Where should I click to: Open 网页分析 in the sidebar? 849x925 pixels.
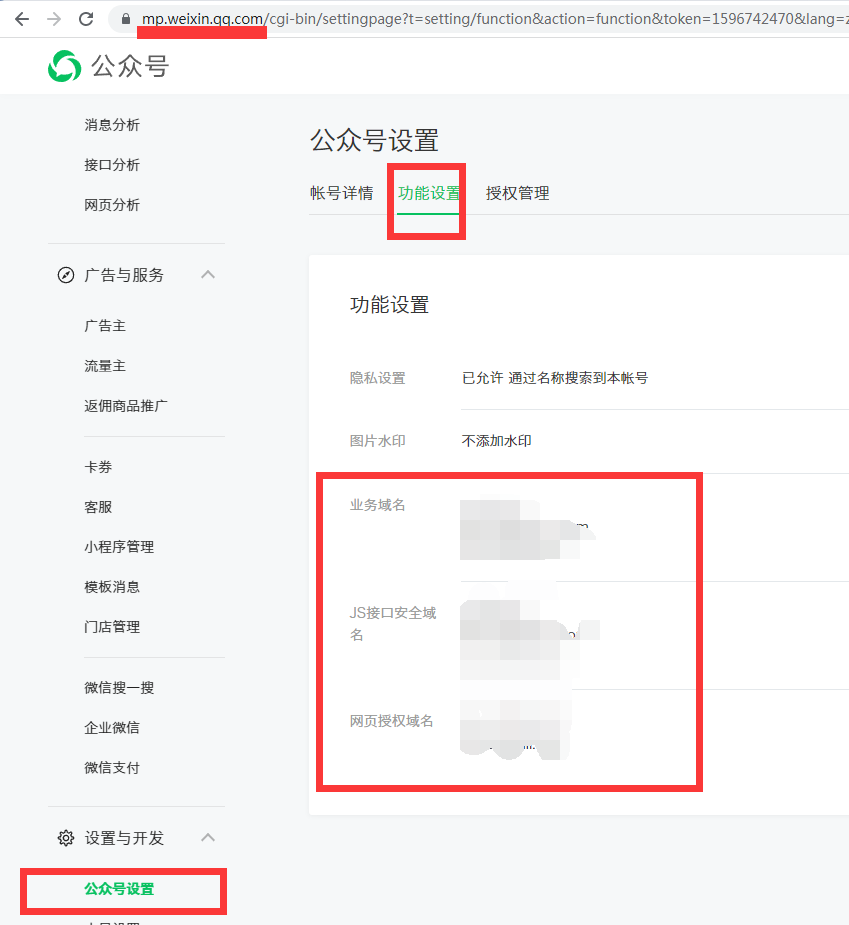(x=112, y=205)
